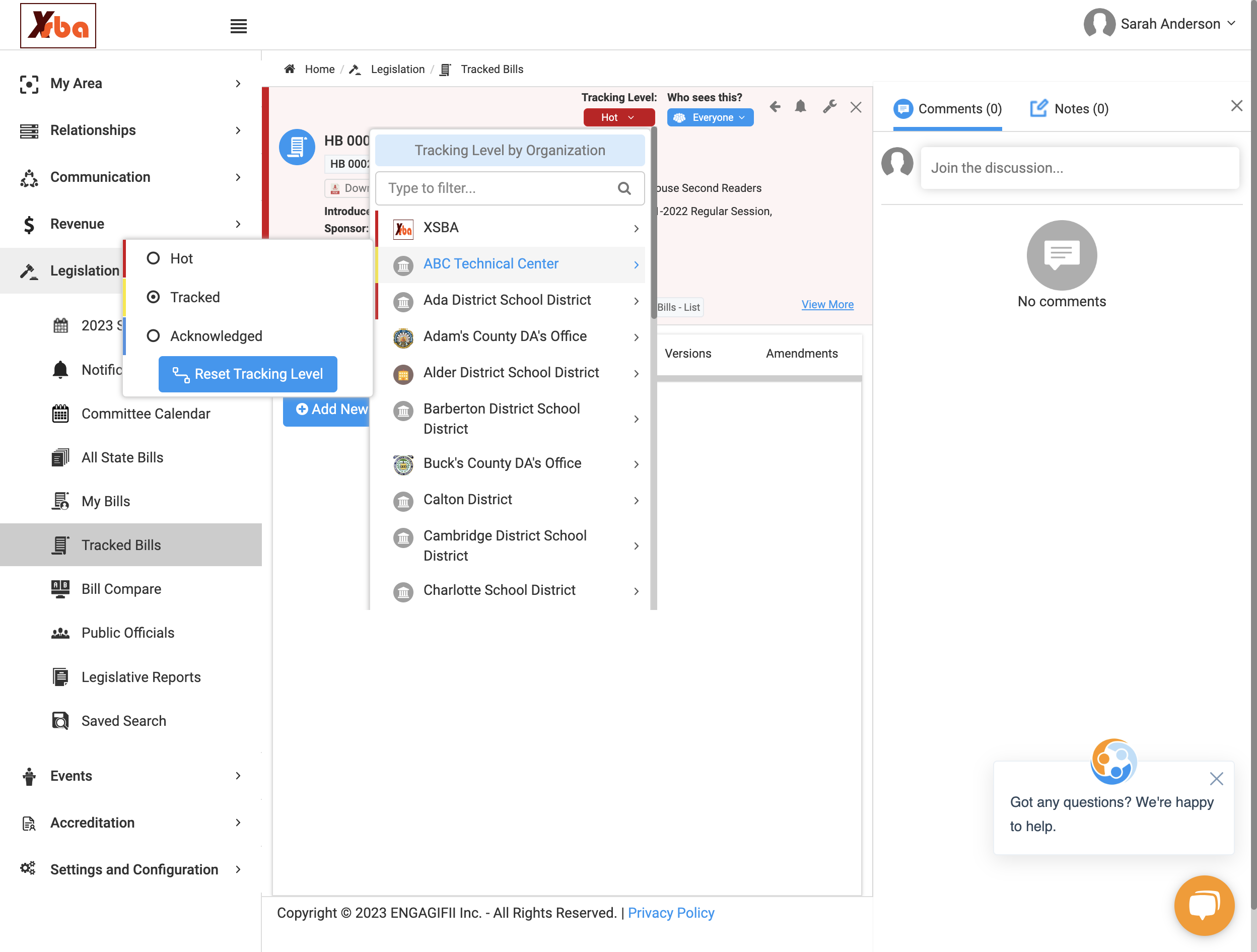The height and width of the screenshot is (952, 1257).
Task: Switch to Comments (0) tab
Action: (x=947, y=109)
